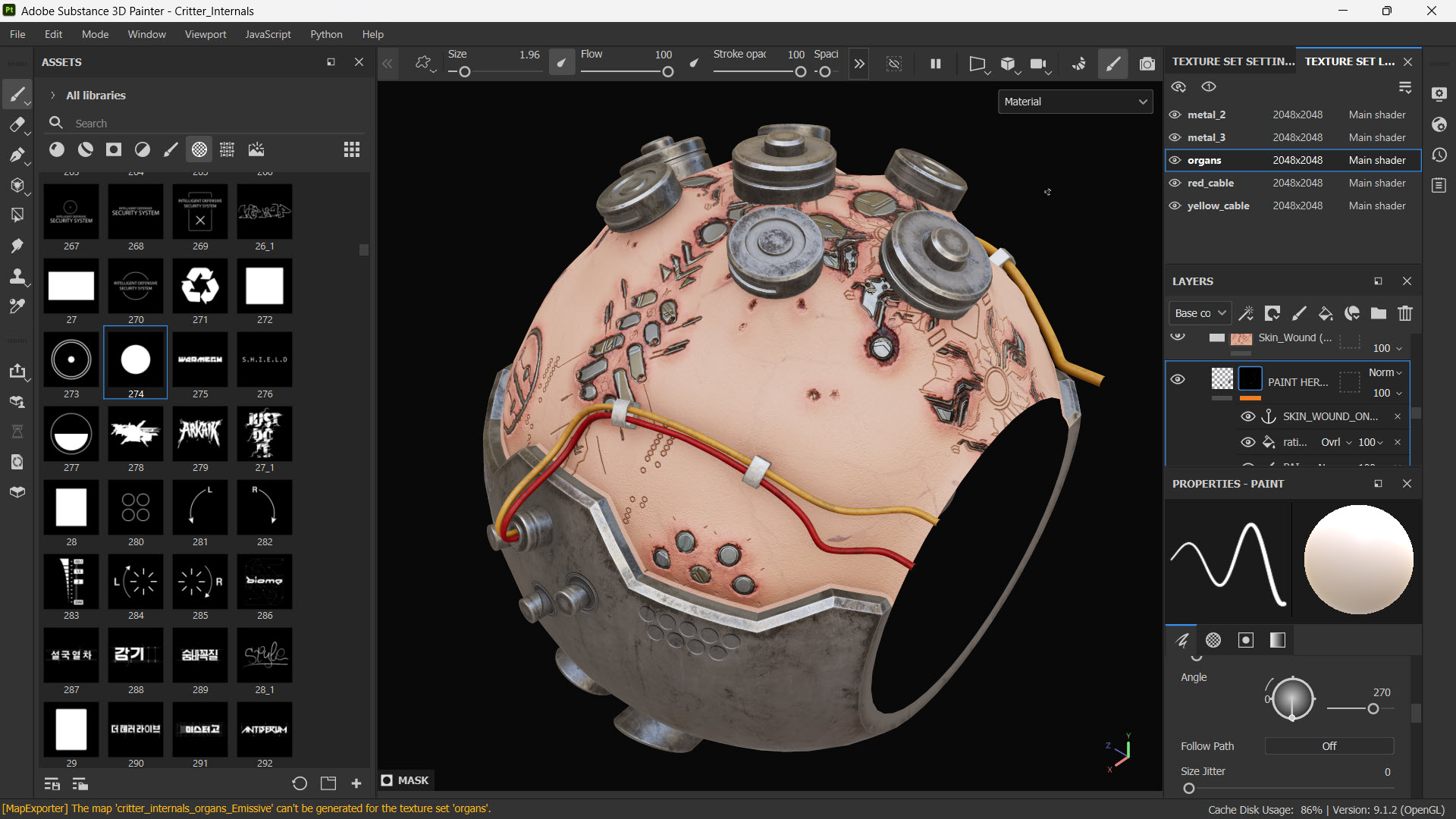Screen dimensions: 1456x819
Task: Hide the PAINT HERE layer
Action: [1178, 379]
